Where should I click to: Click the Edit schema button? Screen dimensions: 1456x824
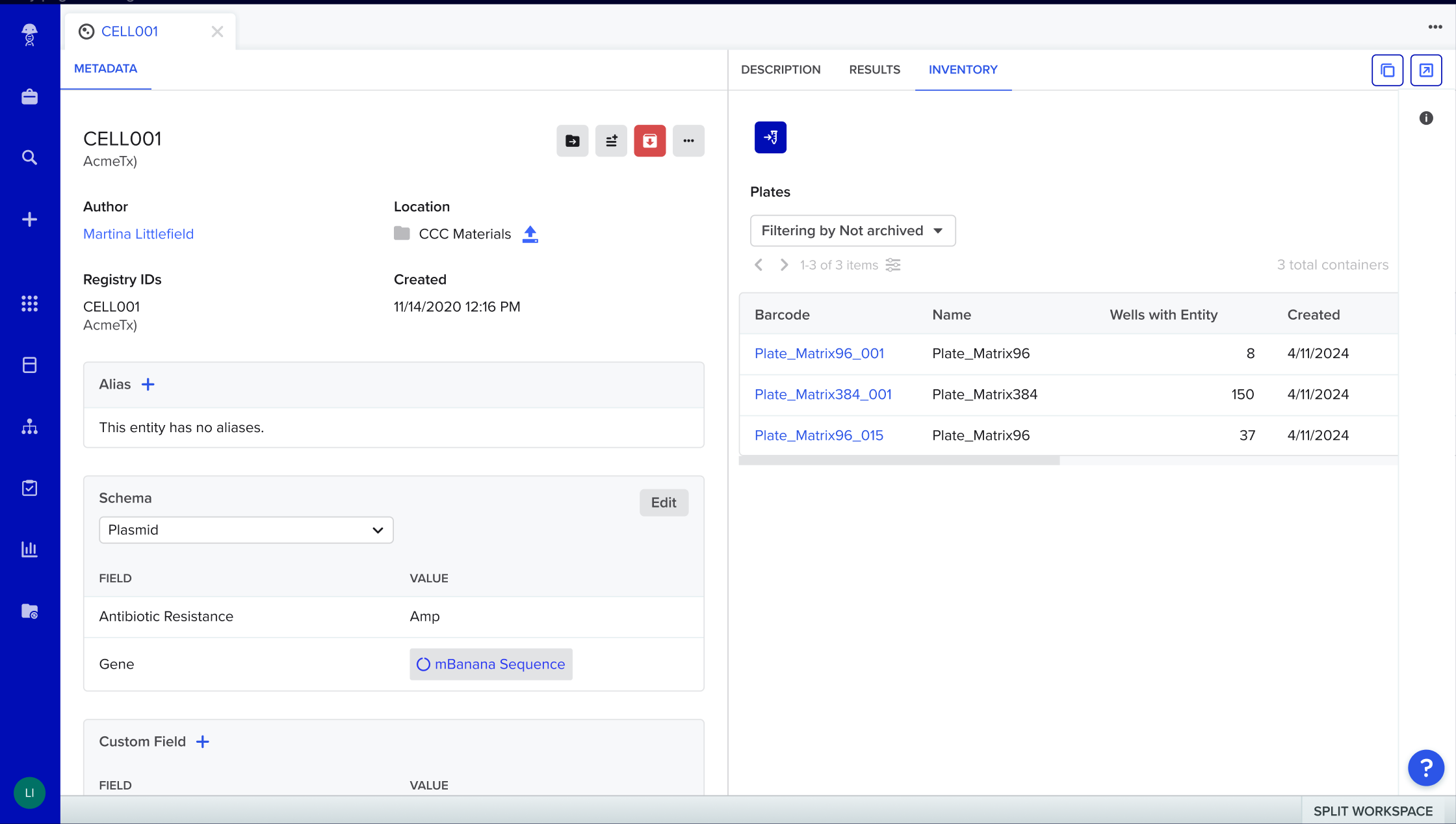pos(664,503)
